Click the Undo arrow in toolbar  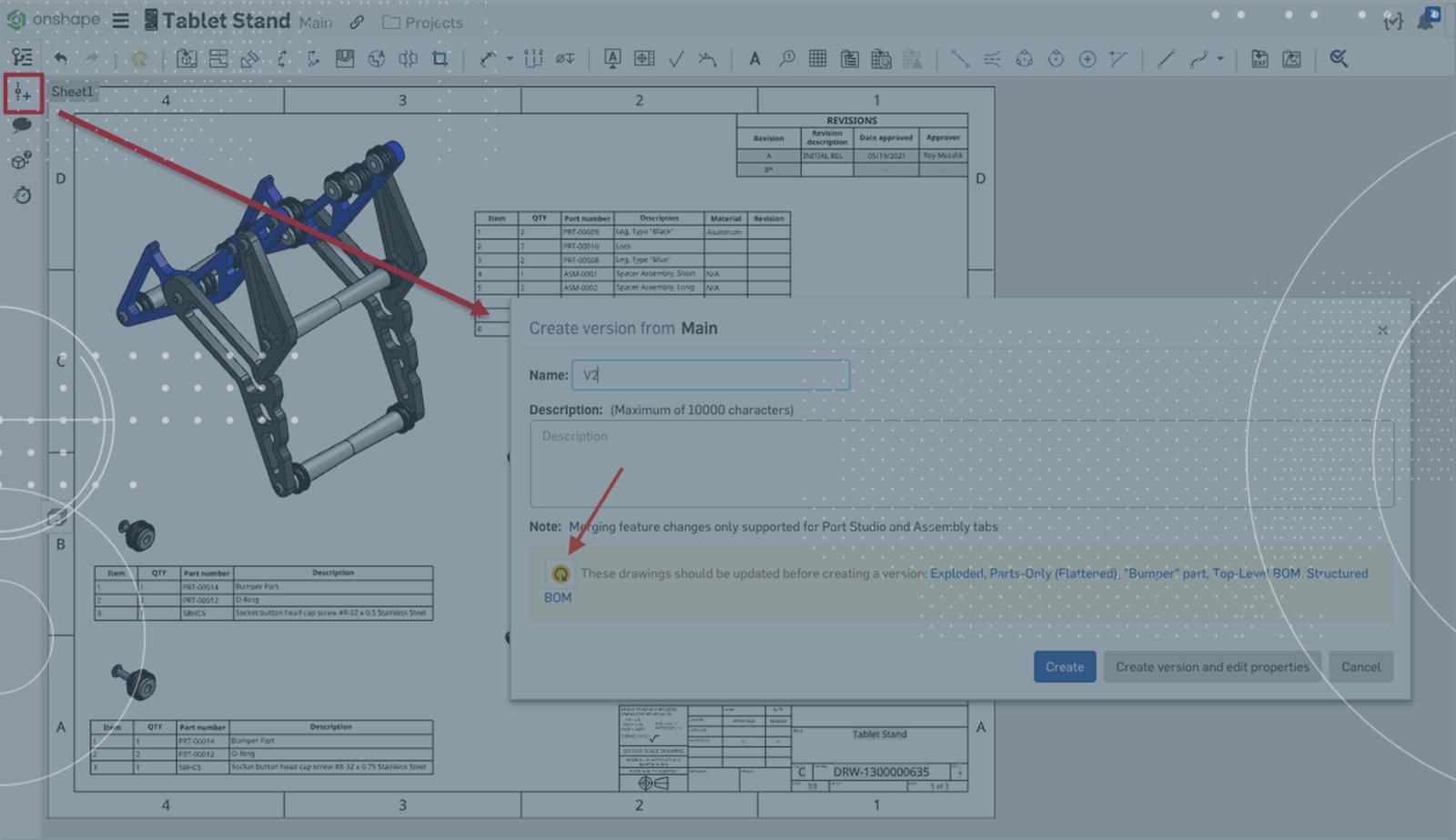pyautogui.click(x=61, y=58)
